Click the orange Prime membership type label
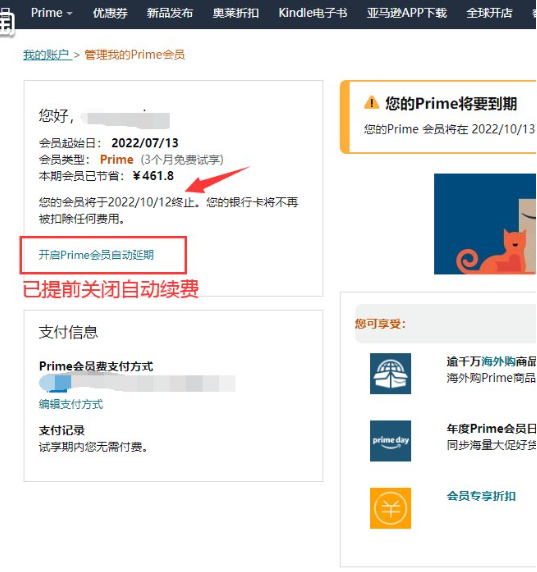 [x=117, y=159]
